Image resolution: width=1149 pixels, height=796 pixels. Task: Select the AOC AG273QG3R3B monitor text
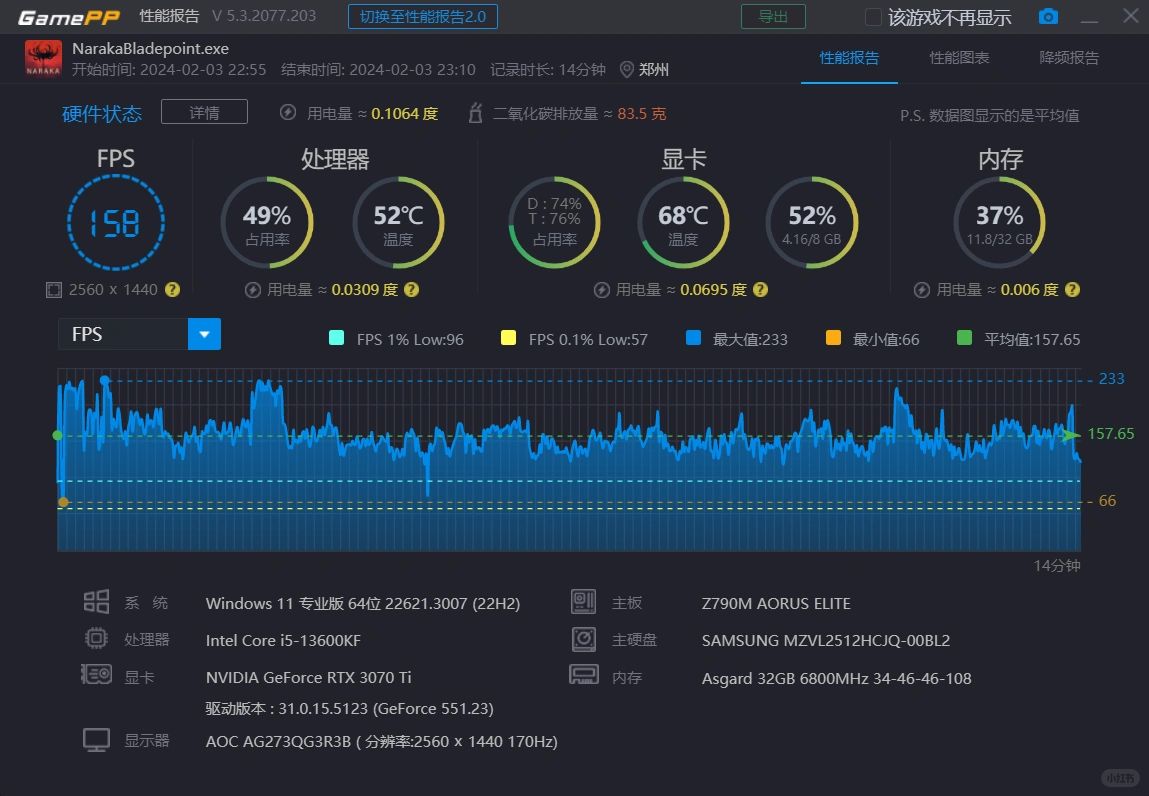coord(381,741)
